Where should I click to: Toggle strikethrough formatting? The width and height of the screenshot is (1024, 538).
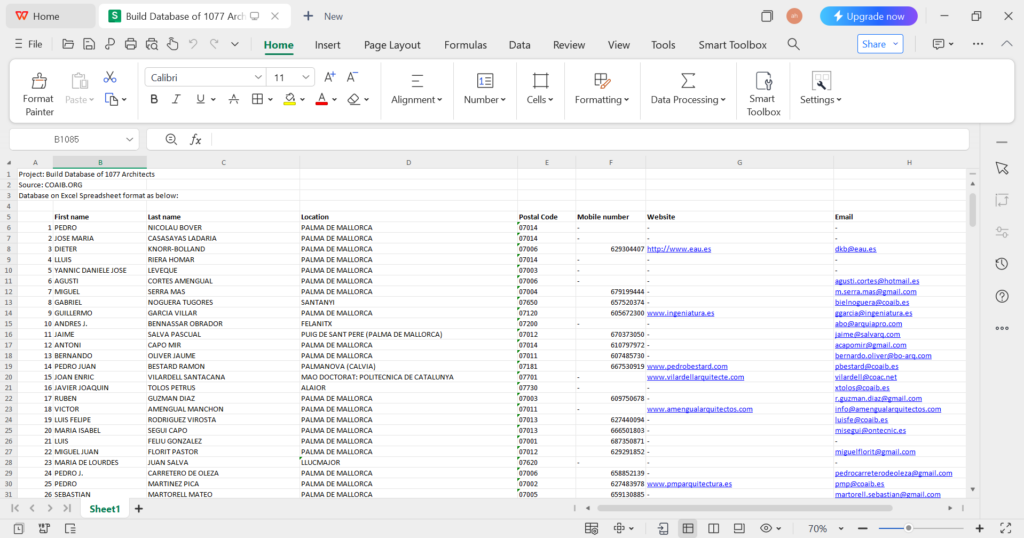[233, 99]
